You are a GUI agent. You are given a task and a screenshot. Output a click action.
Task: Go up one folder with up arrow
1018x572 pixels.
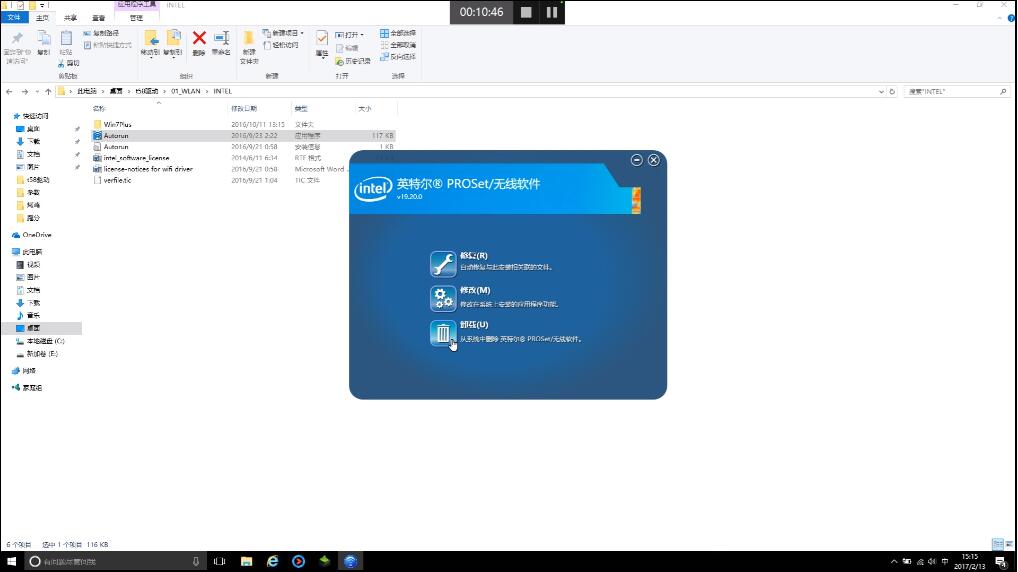click(x=48, y=92)
